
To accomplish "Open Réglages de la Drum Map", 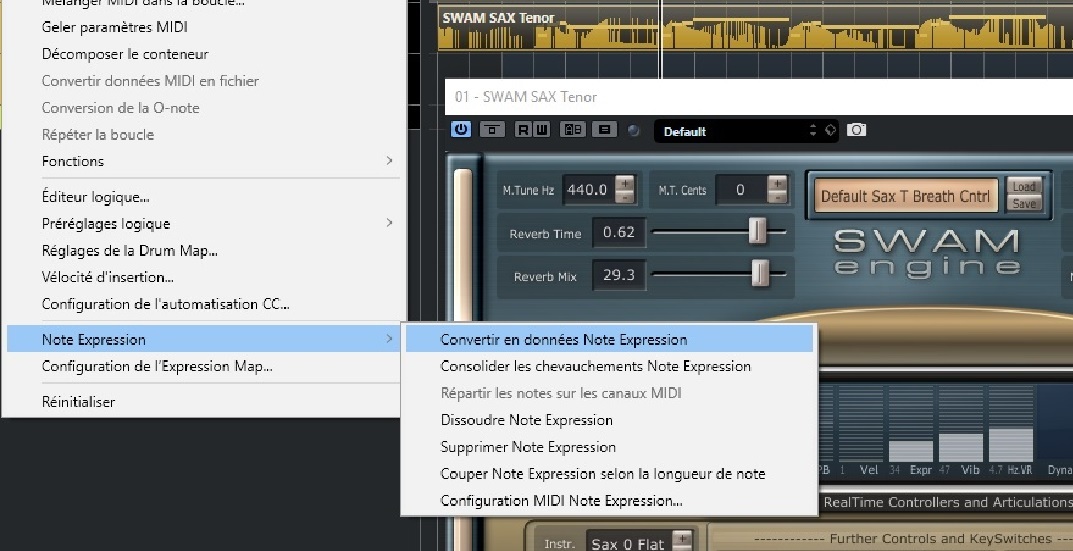I will tap(204, 251).
